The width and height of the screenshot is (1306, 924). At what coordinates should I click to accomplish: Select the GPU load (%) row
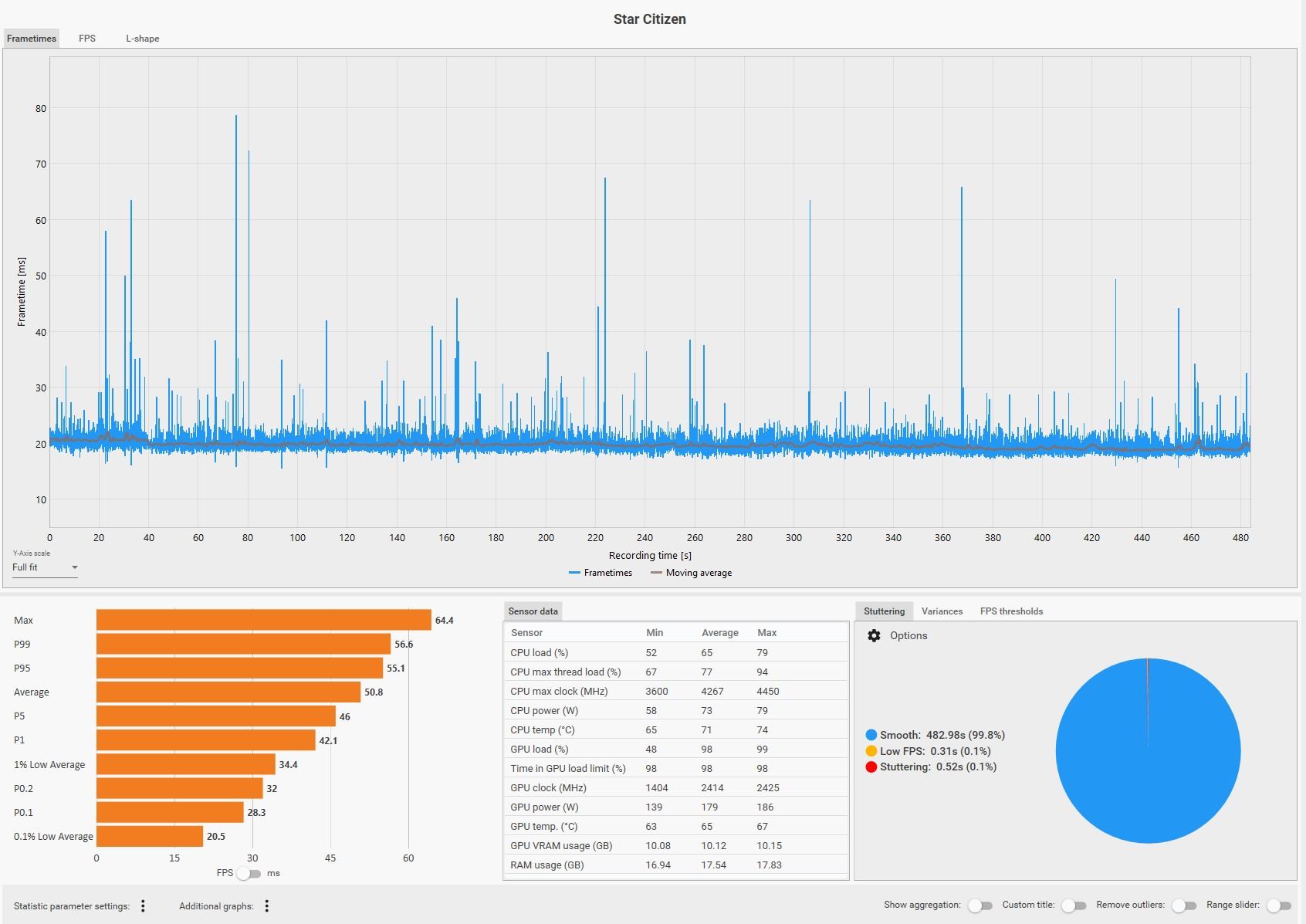point(676,749)
